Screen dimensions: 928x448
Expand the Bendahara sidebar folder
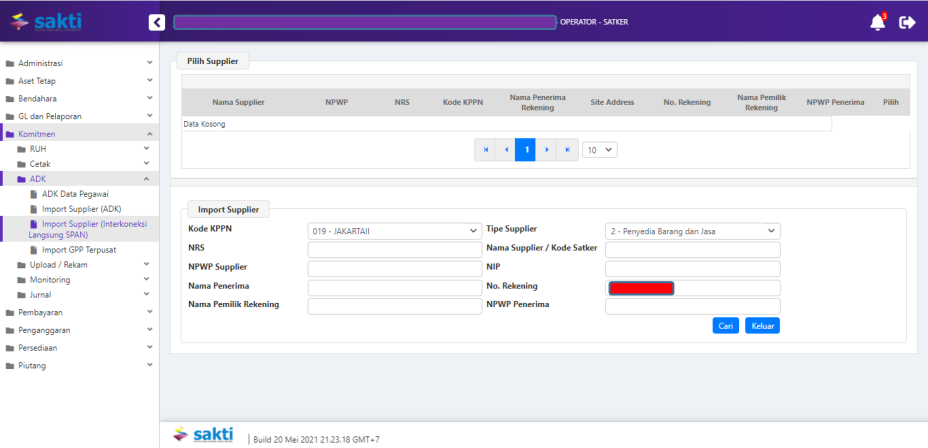pyautogui.click(x=79, y=98)
